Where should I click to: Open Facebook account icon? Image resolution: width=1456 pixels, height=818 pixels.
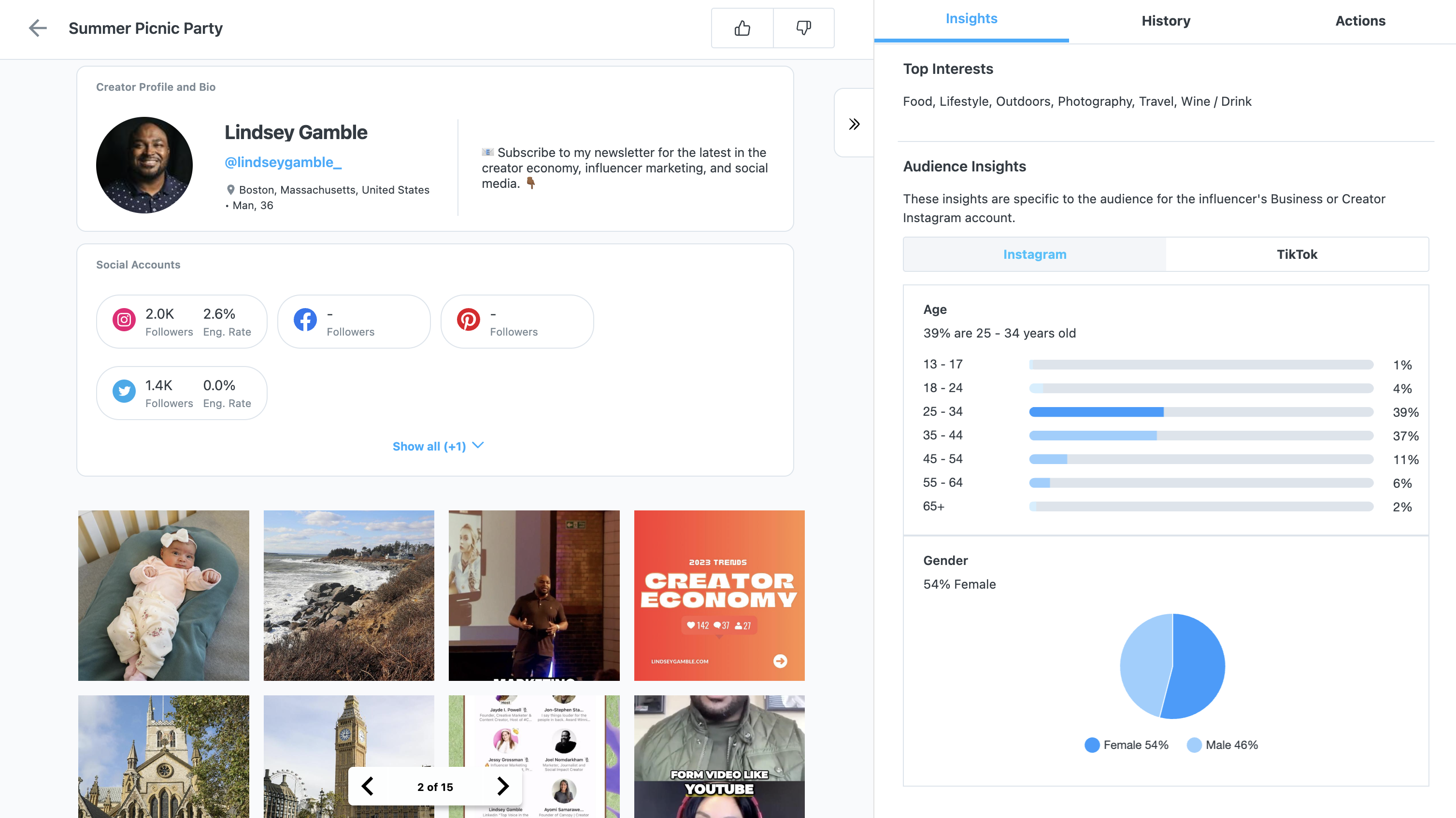(305, 320)
